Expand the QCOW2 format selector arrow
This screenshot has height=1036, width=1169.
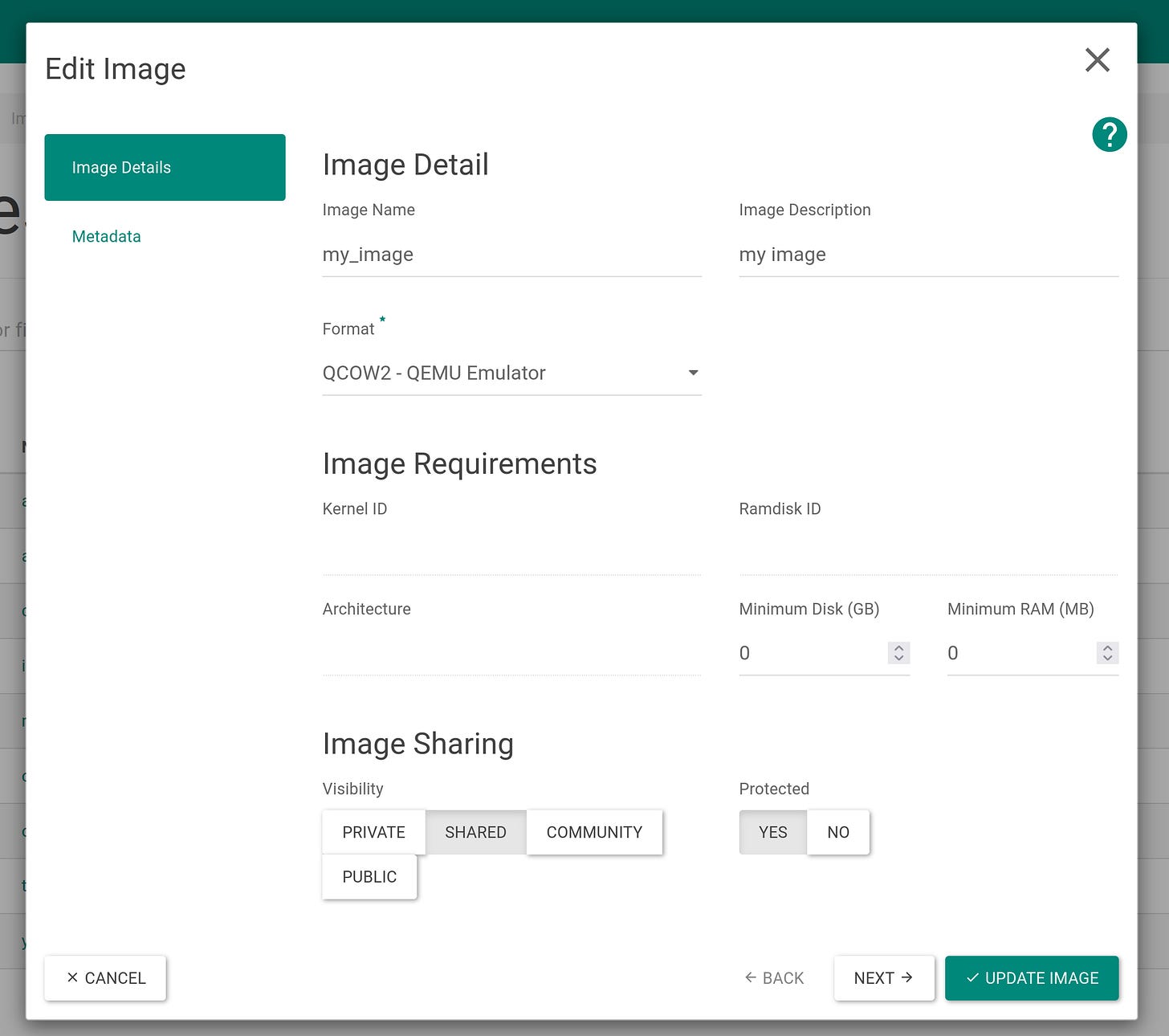692,373
